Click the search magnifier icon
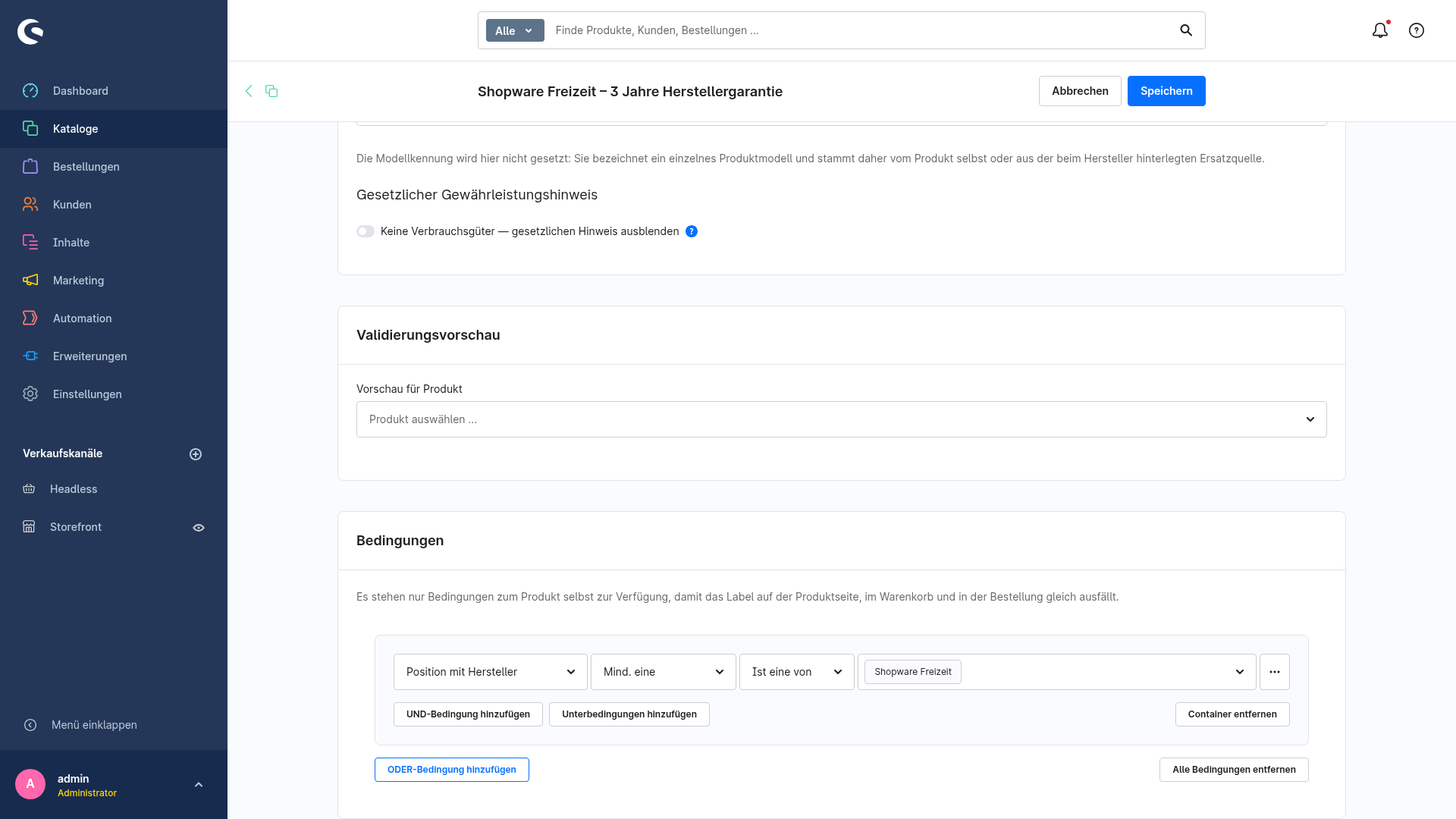This screenshot has width=1456, height=819. coord(1186,30)
